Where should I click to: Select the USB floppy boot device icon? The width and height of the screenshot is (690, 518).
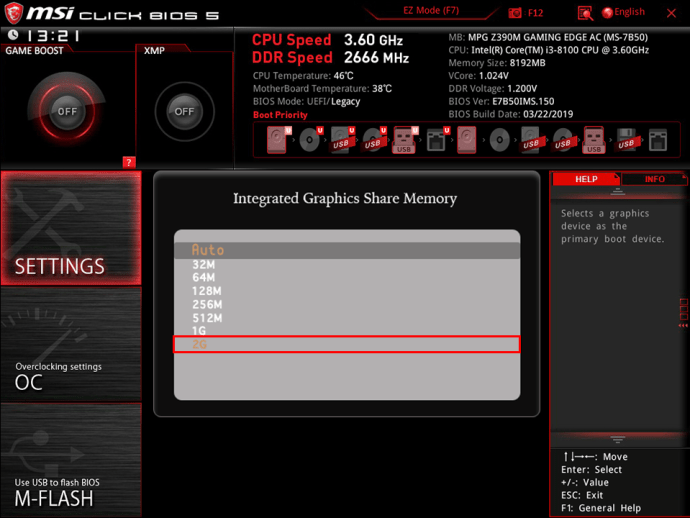[627, 140]
